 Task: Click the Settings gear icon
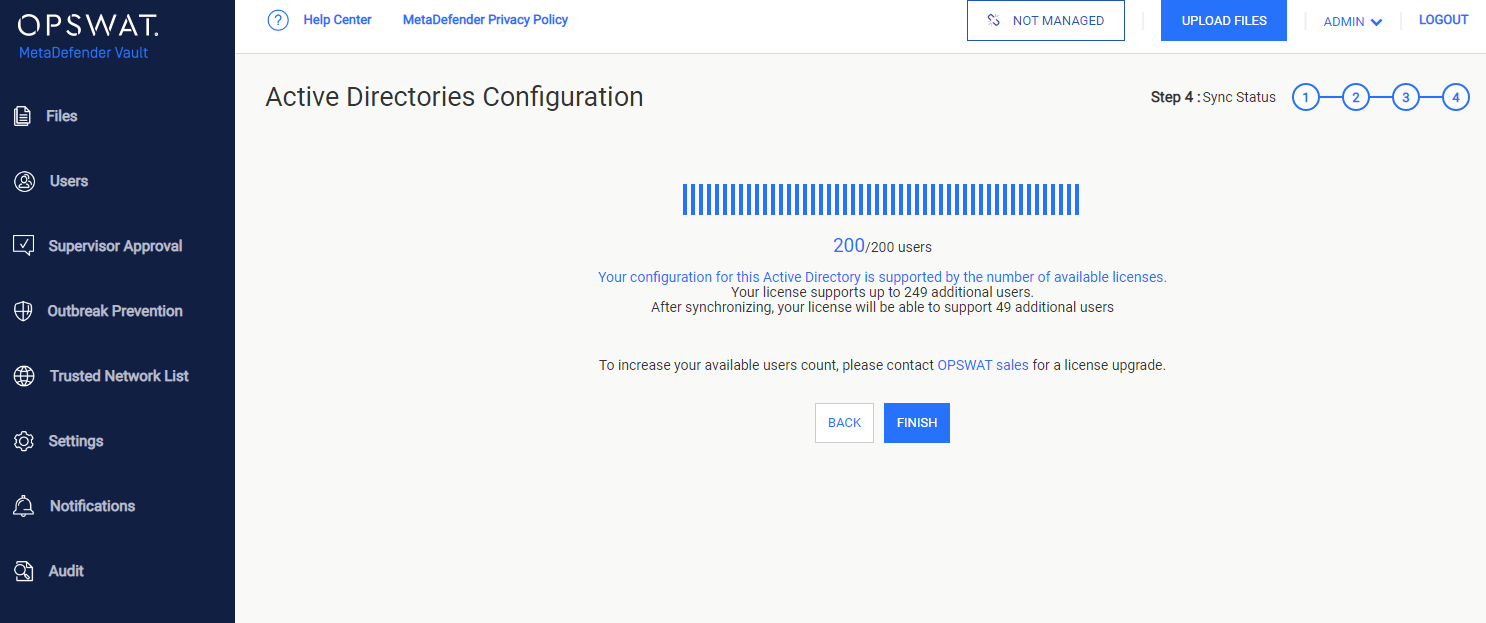[24, 441]
